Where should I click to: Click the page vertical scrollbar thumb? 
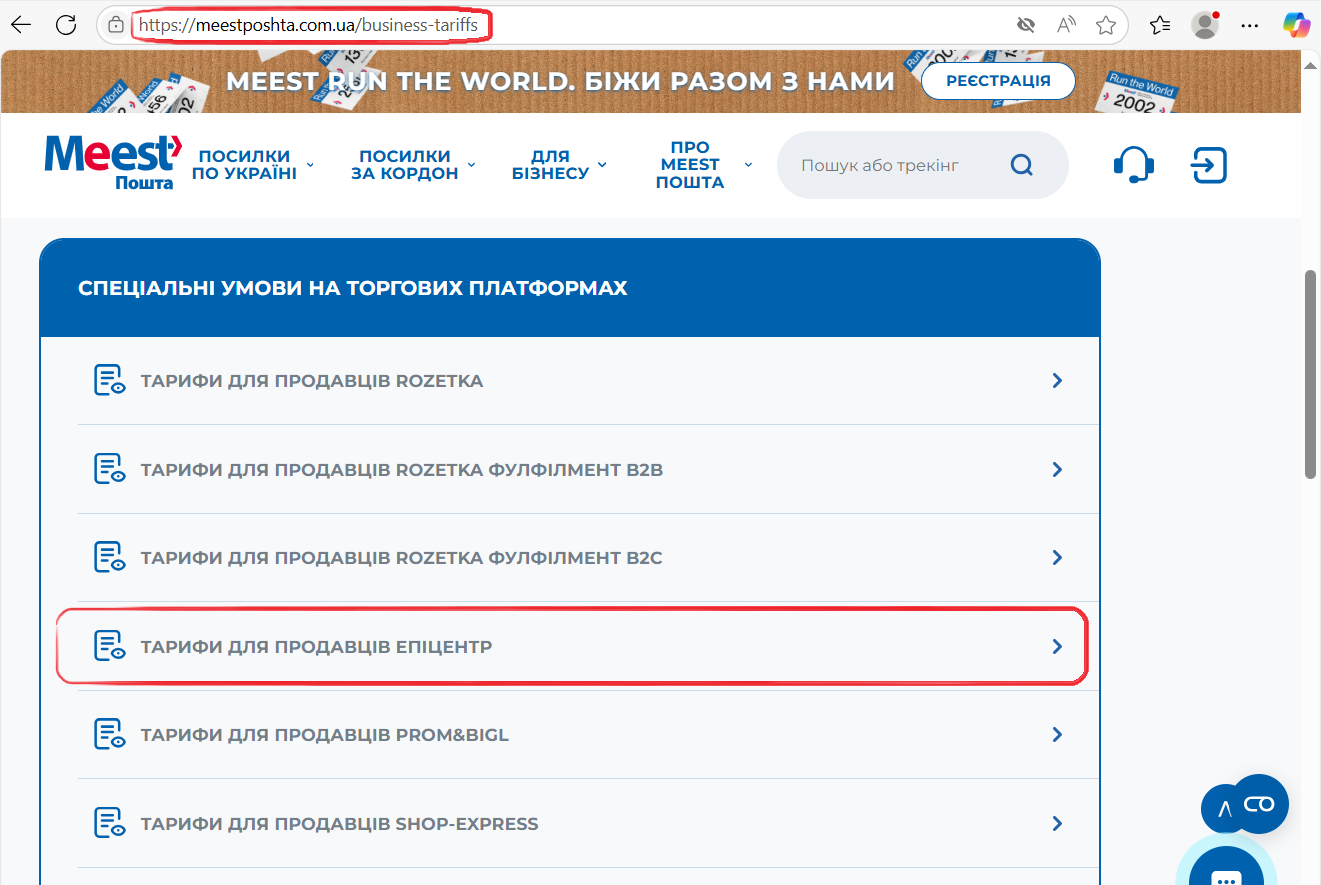pyautogui.click(x=1311, y=375)
